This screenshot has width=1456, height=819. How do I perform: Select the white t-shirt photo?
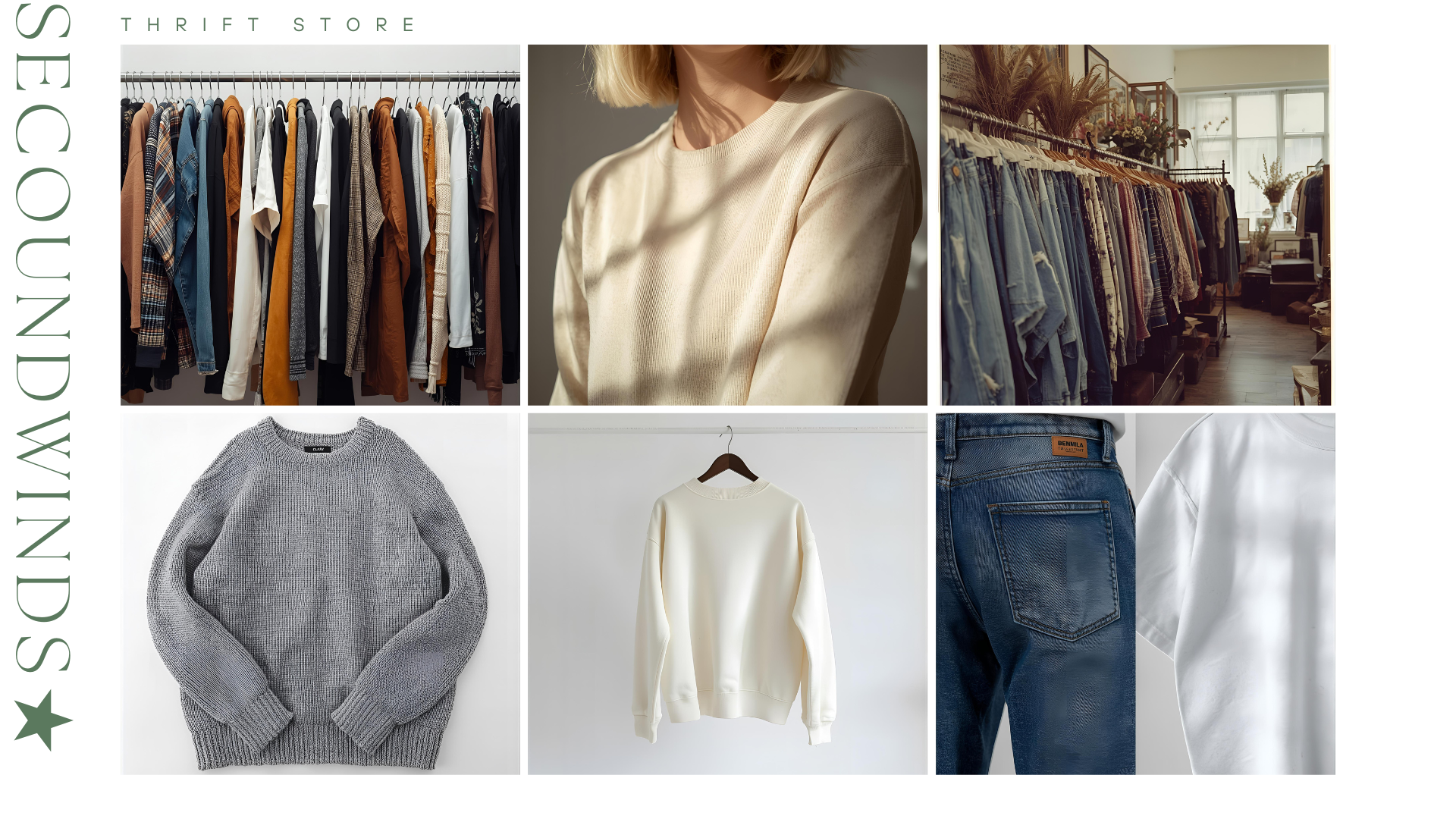point(1235,594)
